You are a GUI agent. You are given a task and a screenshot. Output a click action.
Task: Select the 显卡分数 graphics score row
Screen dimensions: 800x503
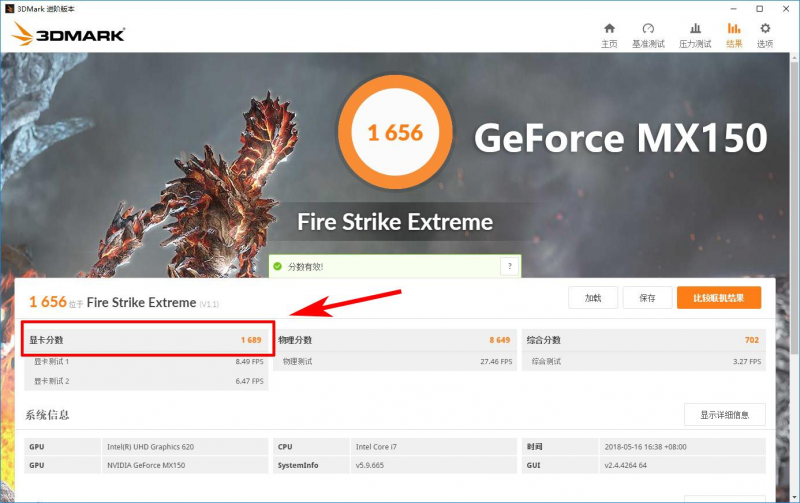coord(146,340)
